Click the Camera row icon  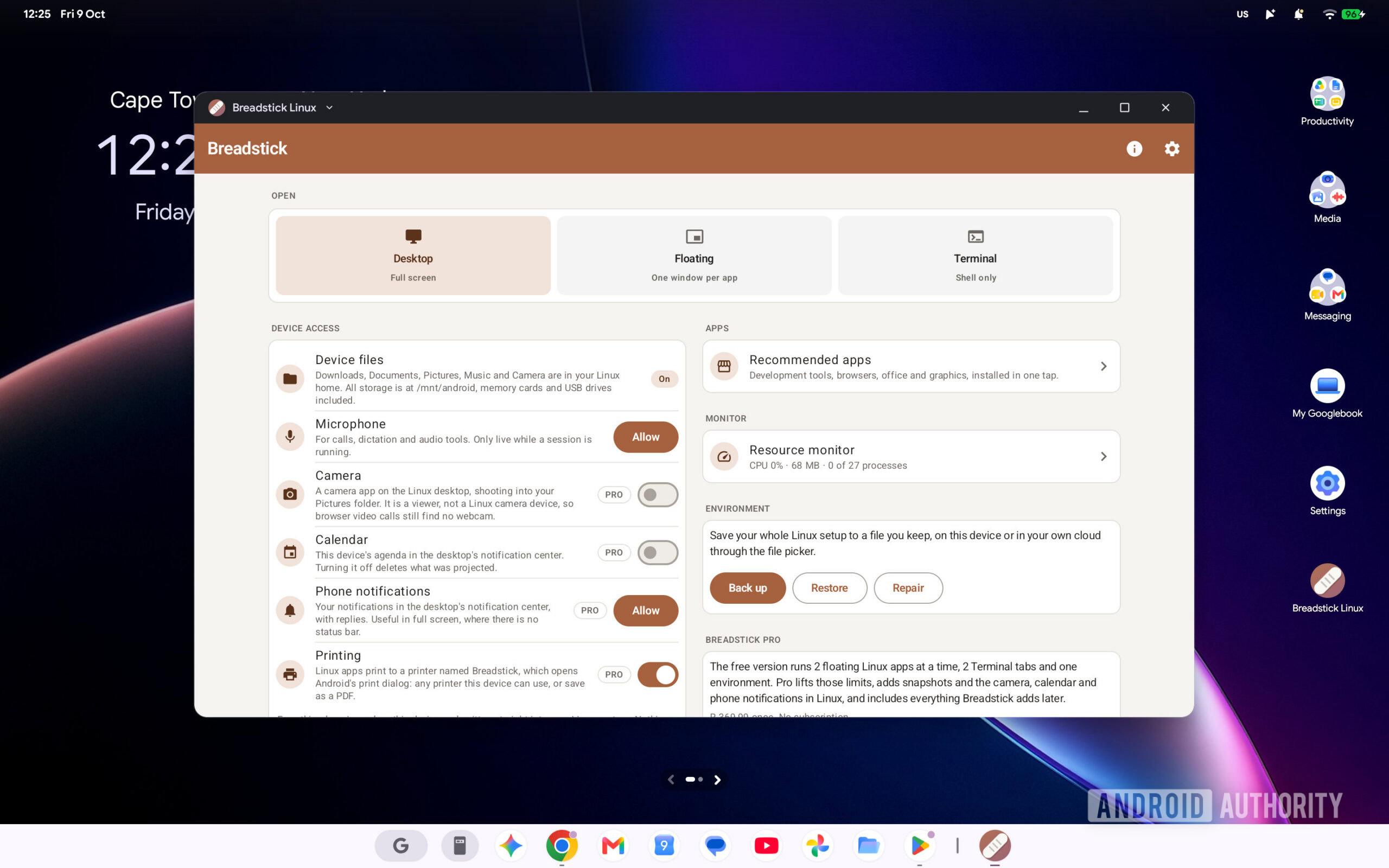coord(290,494)
